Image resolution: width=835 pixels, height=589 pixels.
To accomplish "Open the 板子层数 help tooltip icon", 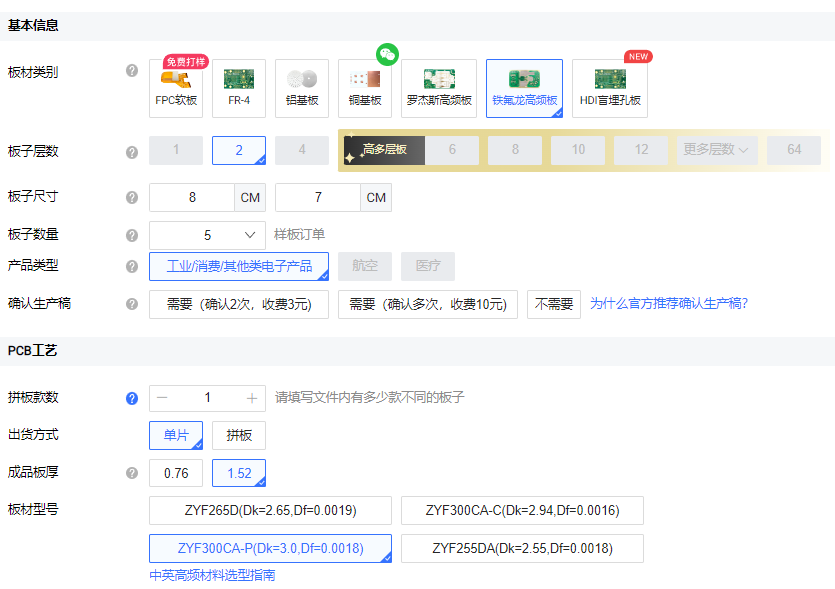I will [131, 150].
